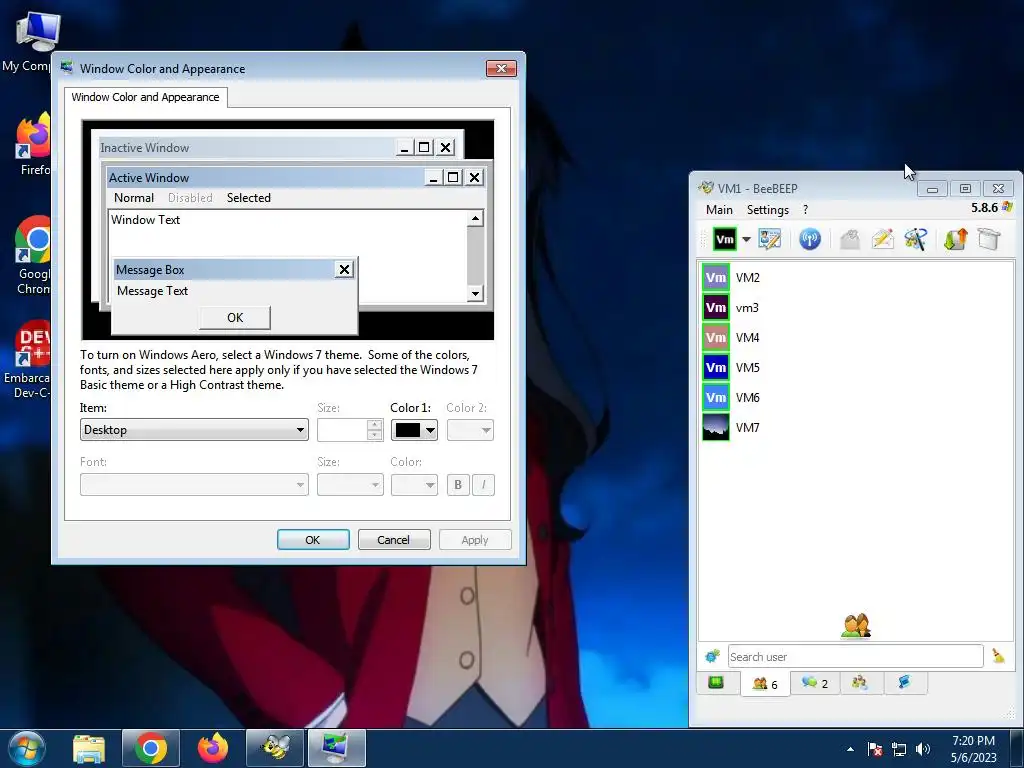The image size is (1024, 768).
Task: Click the blue broadcast antenna icon
Action: coord(810,239)
